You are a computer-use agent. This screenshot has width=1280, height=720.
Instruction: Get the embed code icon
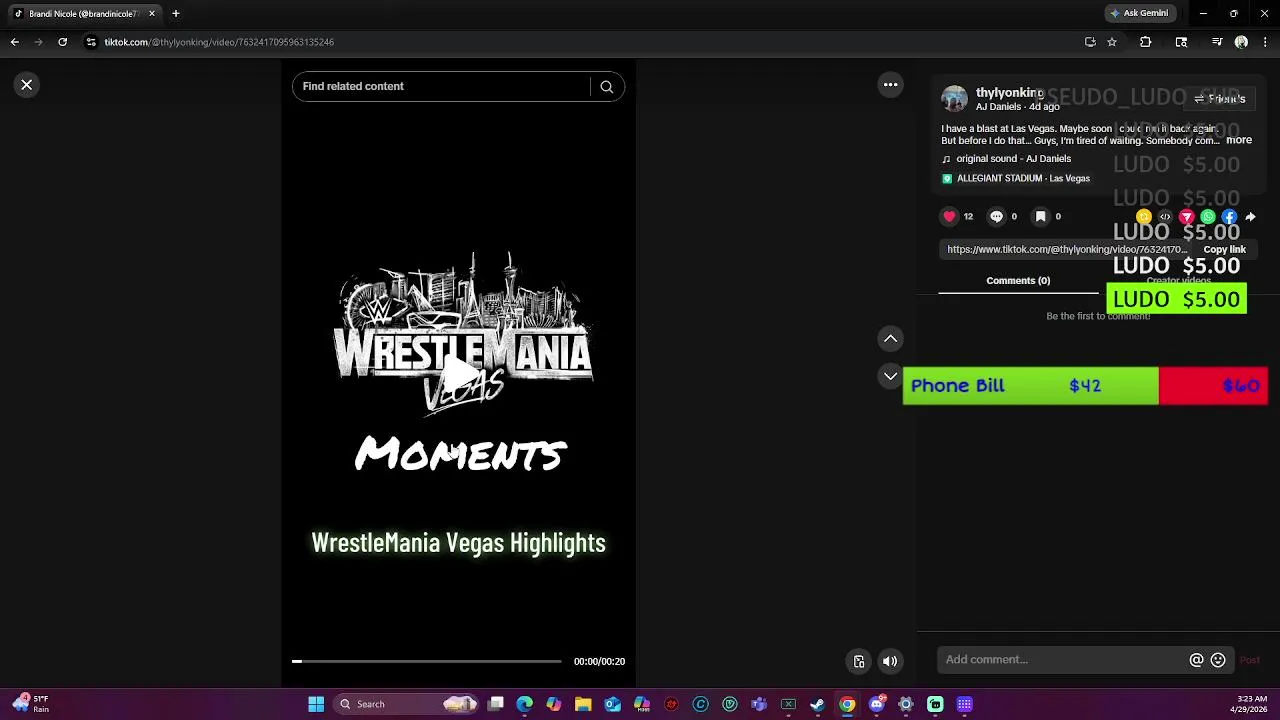point(1165,217)
